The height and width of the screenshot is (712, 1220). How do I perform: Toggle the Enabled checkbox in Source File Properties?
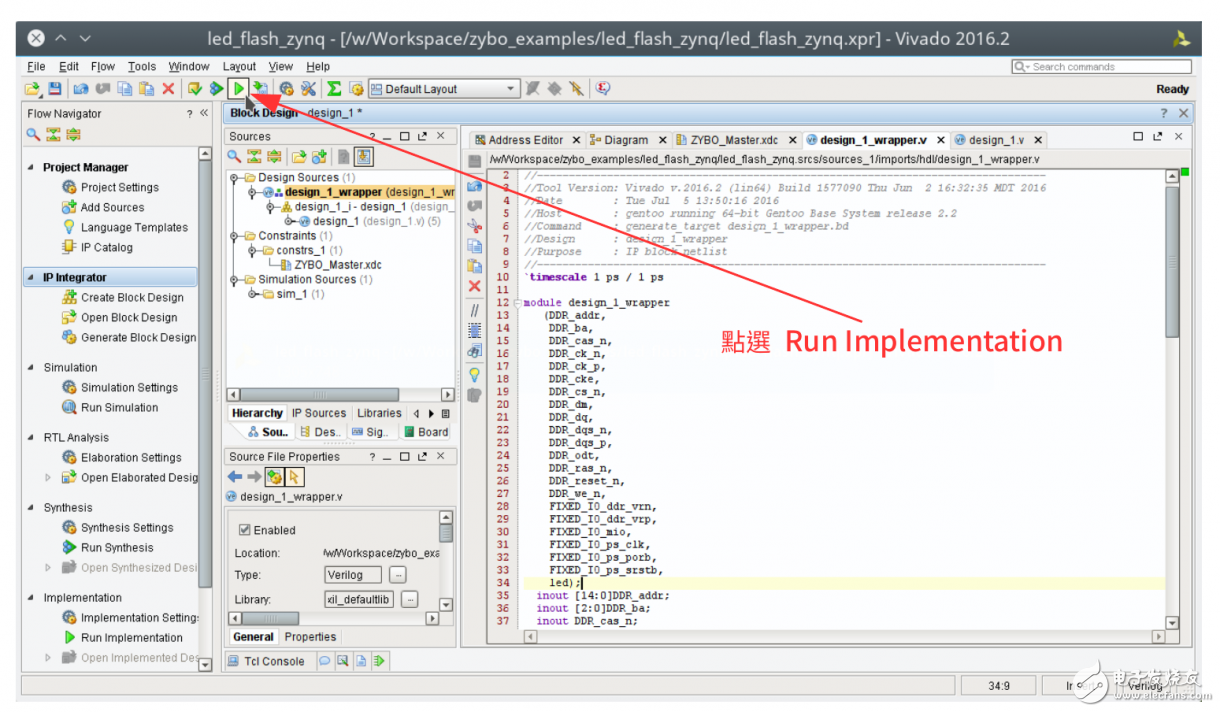[244, 530]
